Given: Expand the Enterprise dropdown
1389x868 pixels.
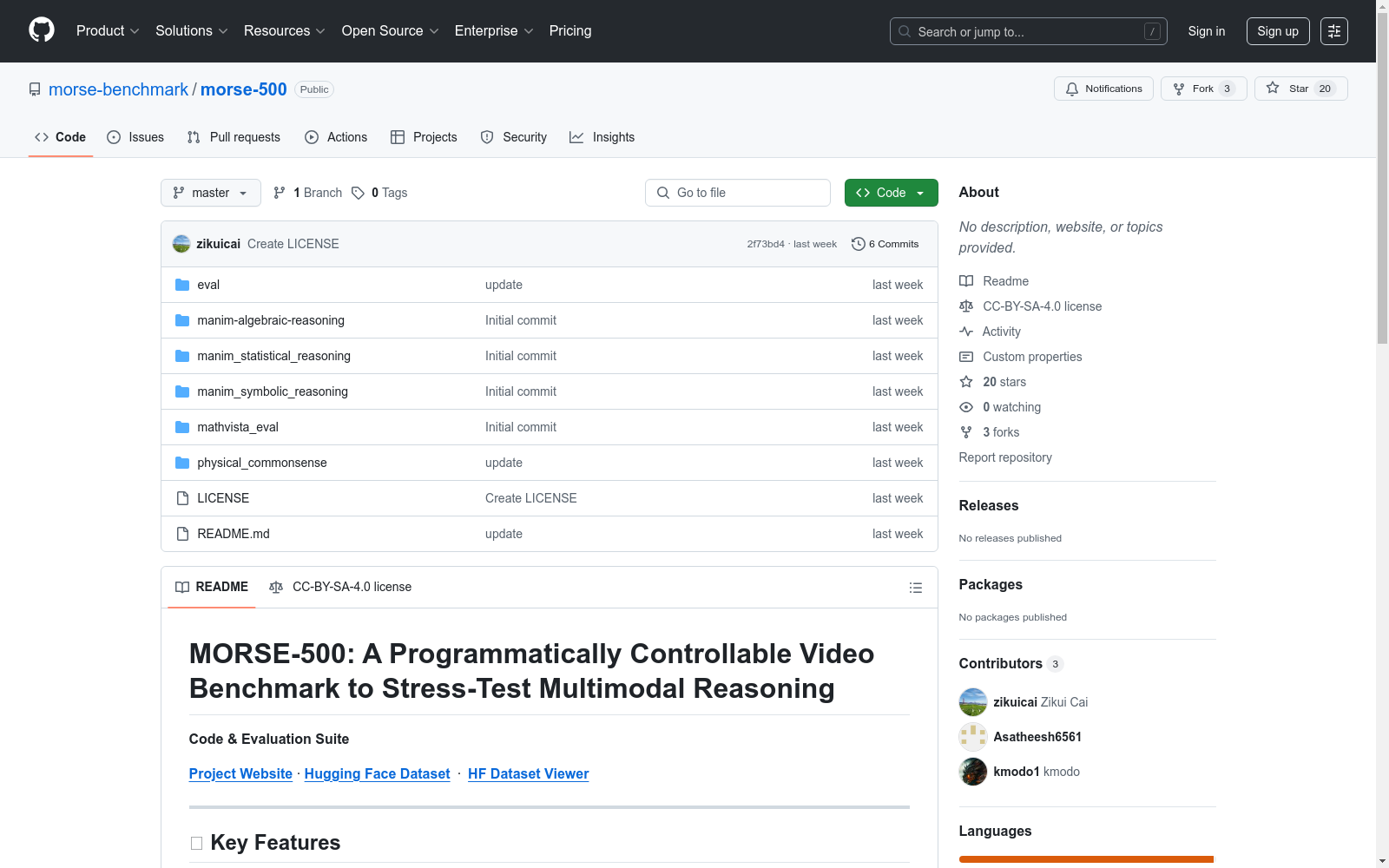Looking at the screenshot, I should pos(494,31).
